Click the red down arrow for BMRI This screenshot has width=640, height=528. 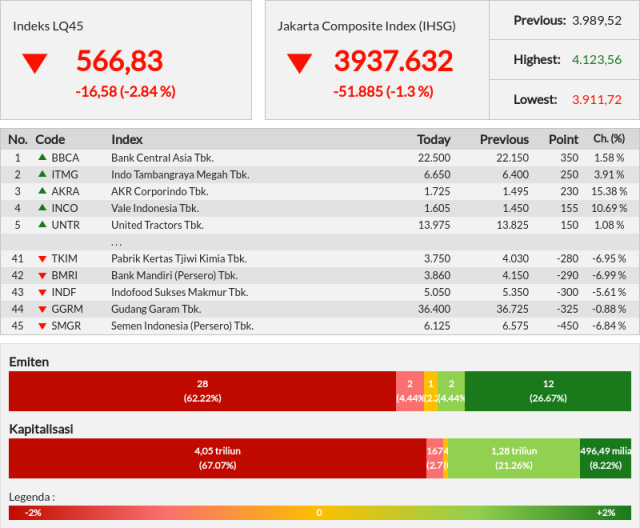pyautogui.click(x=42, y=276)
